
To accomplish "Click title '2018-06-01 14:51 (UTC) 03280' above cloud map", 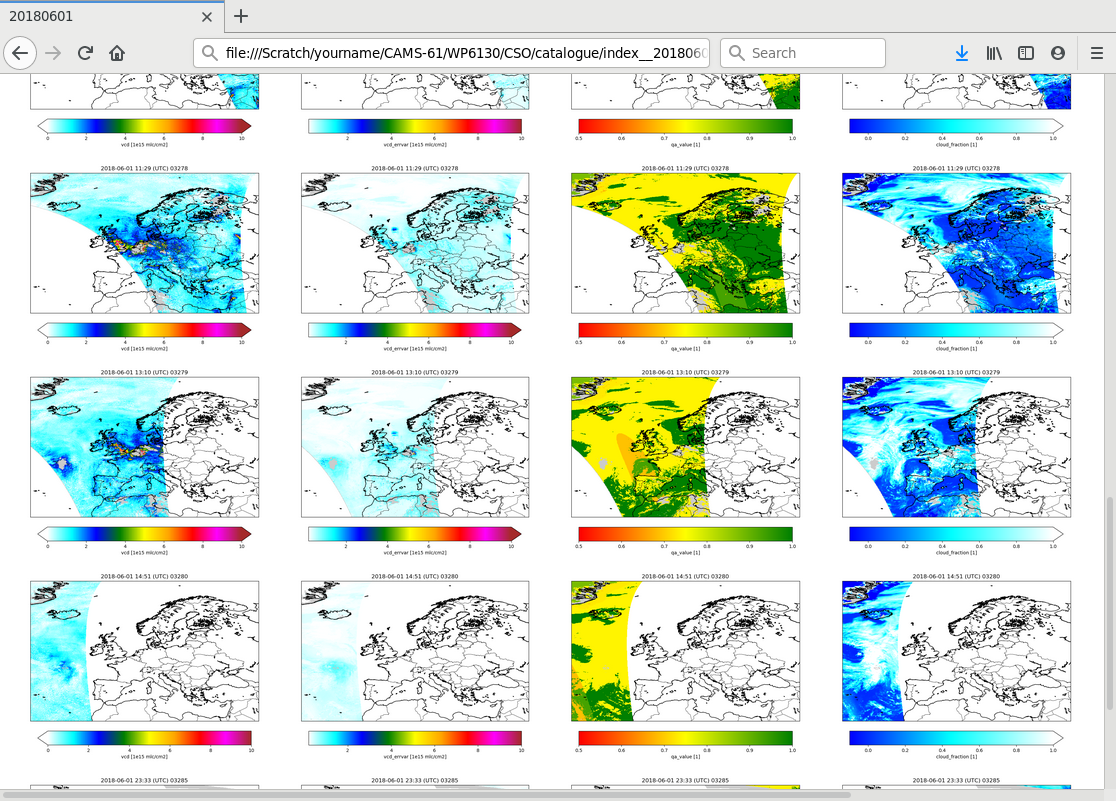I will tap(957, 577).
